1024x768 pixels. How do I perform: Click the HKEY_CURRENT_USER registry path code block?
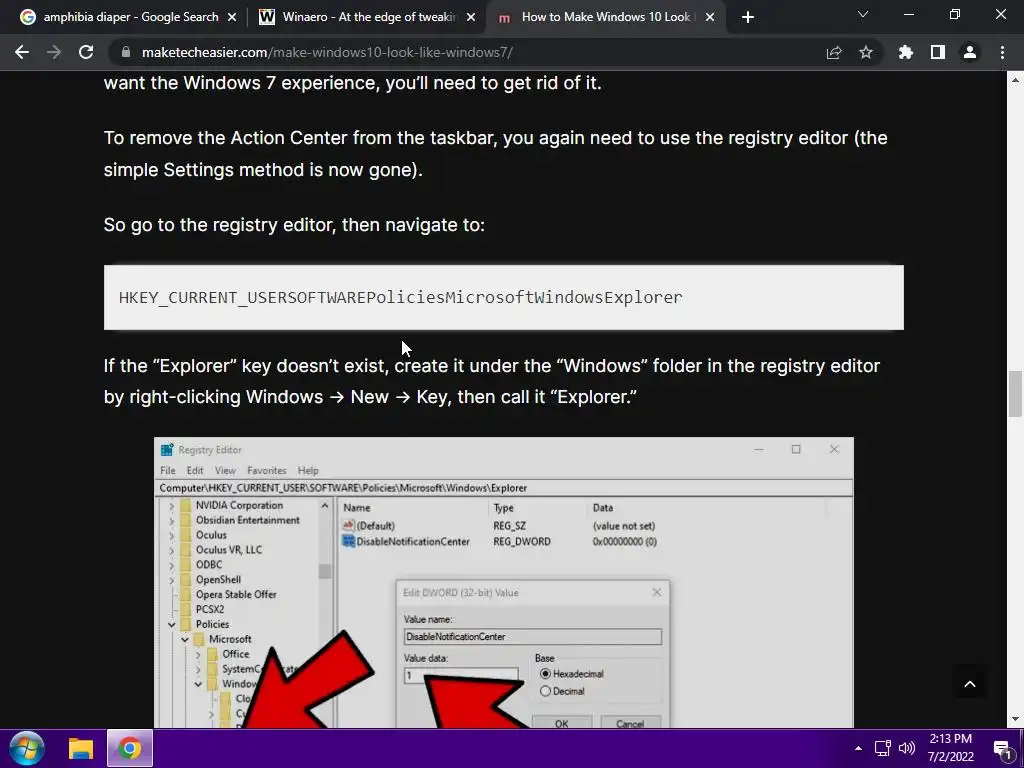[504, 297]
